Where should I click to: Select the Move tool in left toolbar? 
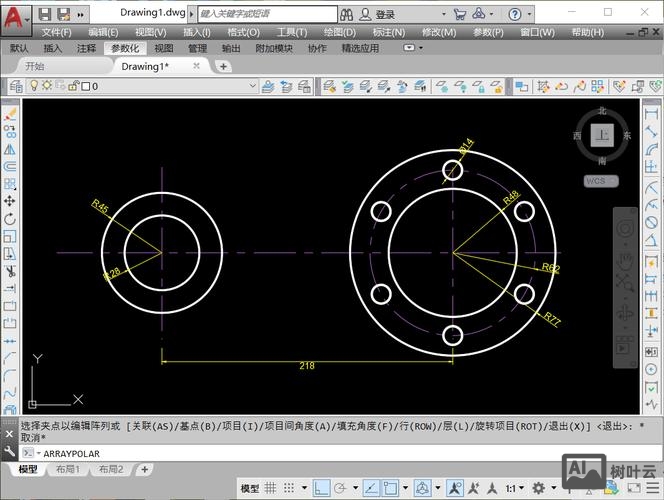(10, 201)
